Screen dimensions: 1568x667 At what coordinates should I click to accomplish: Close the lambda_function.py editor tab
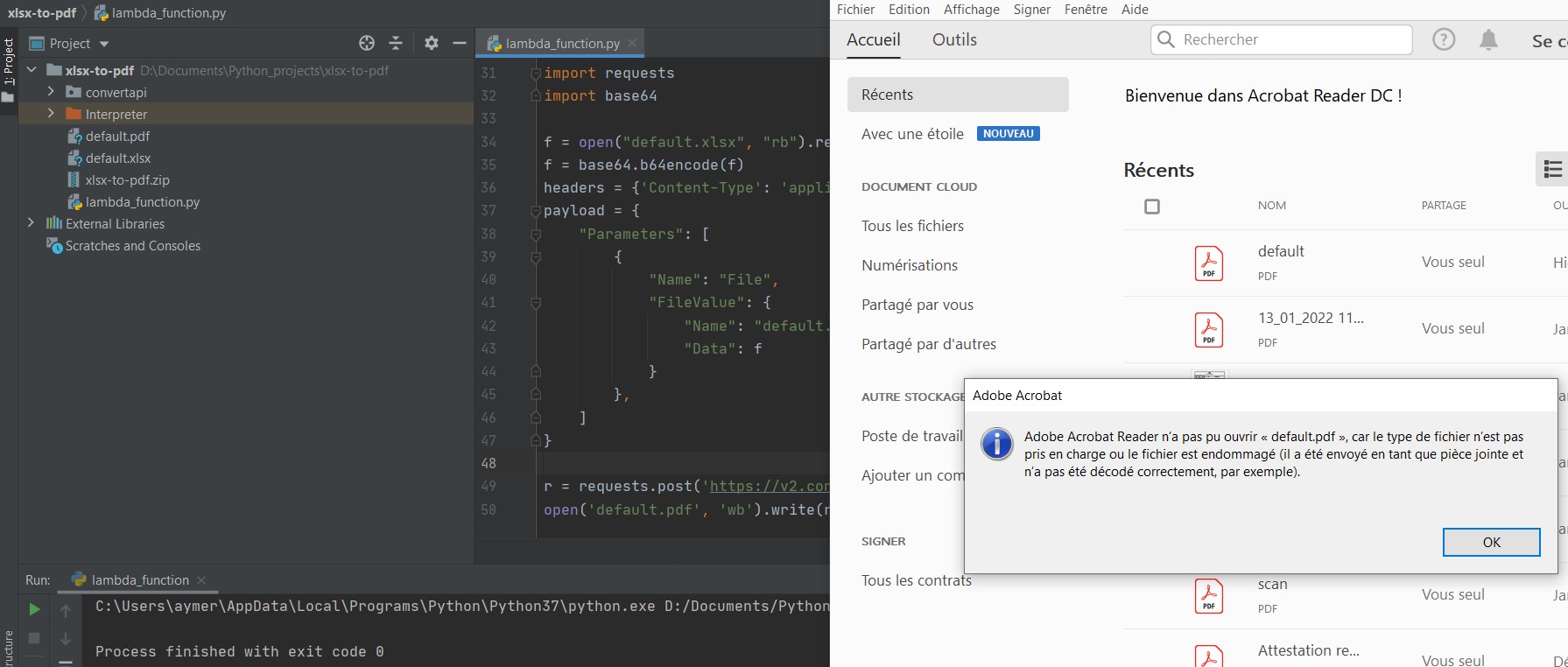coord(632,42)
